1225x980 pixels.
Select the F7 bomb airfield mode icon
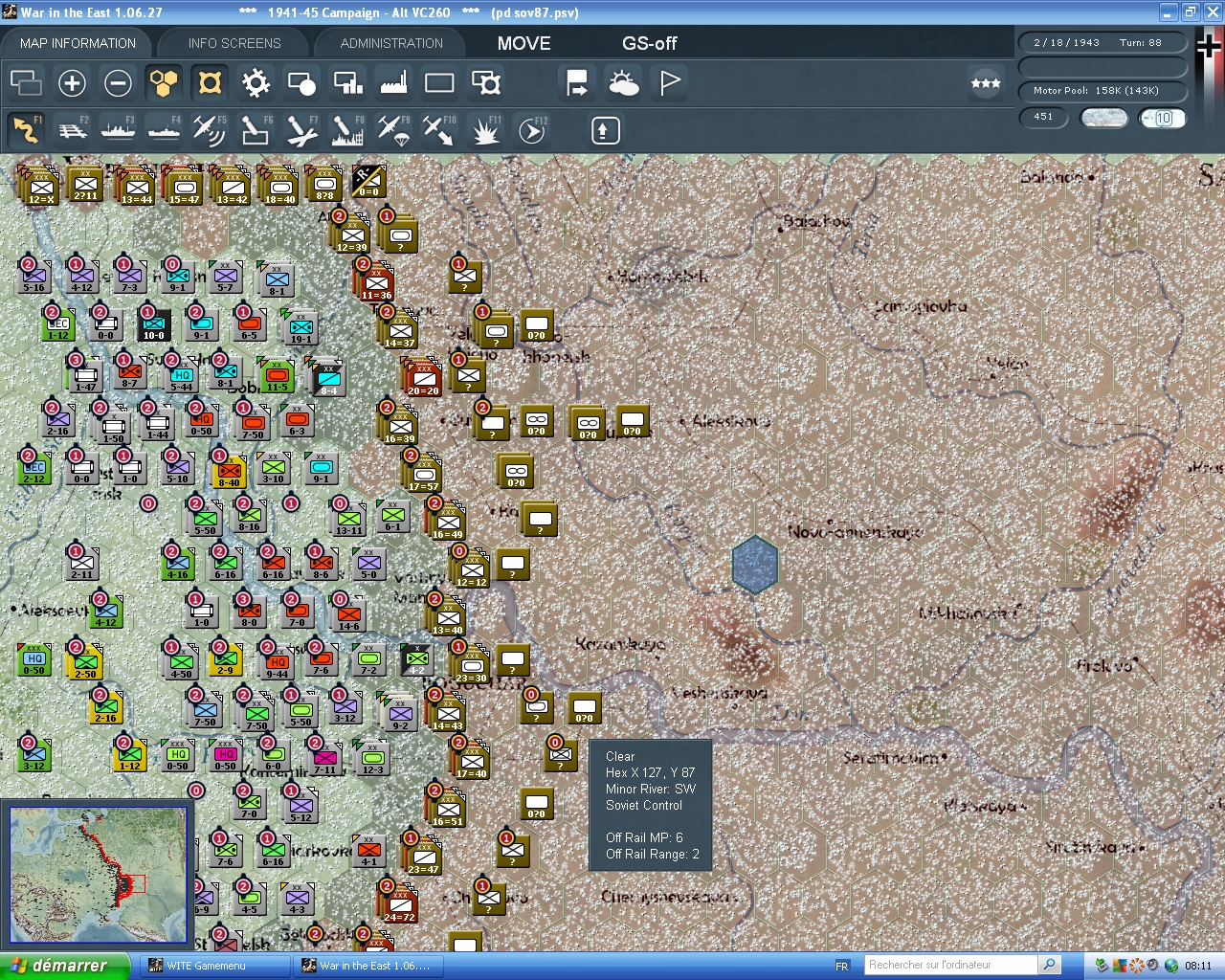(301, 130)
